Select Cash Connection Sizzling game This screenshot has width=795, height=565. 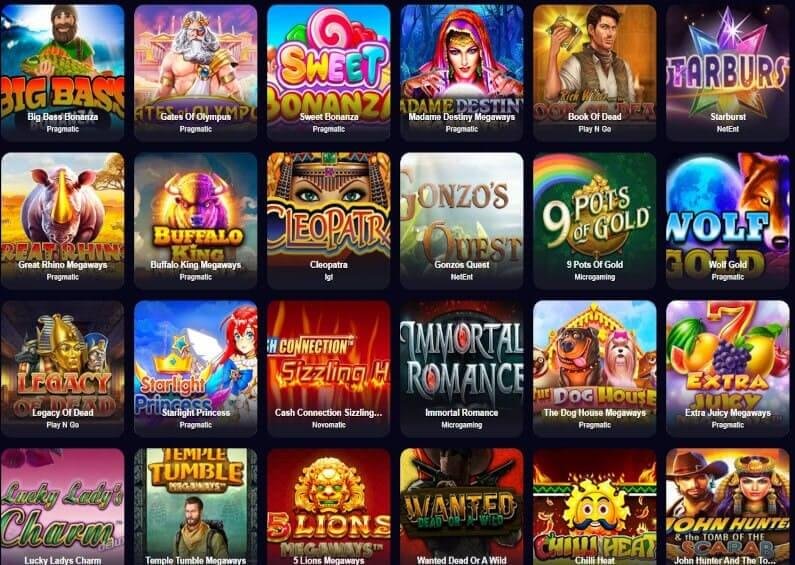click(x=329, y=369)
